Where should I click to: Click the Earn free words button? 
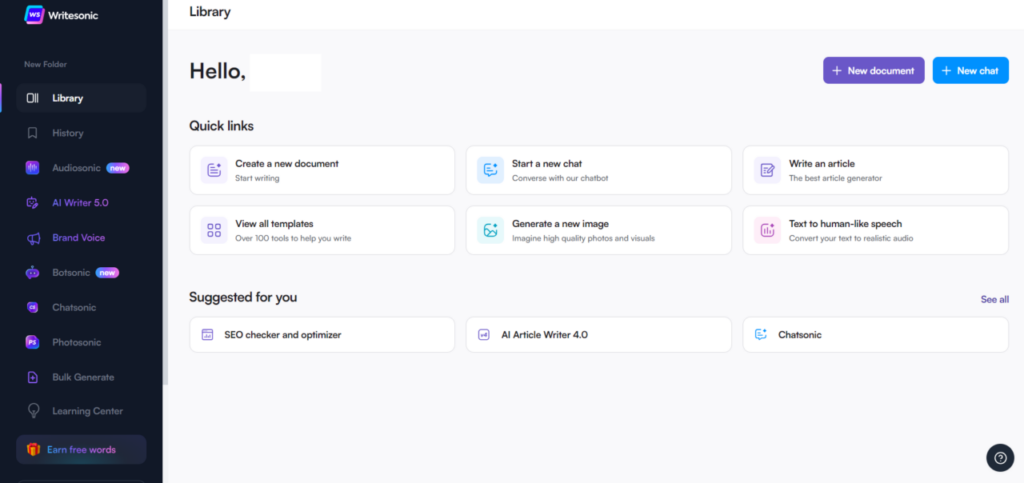(81, 450)
